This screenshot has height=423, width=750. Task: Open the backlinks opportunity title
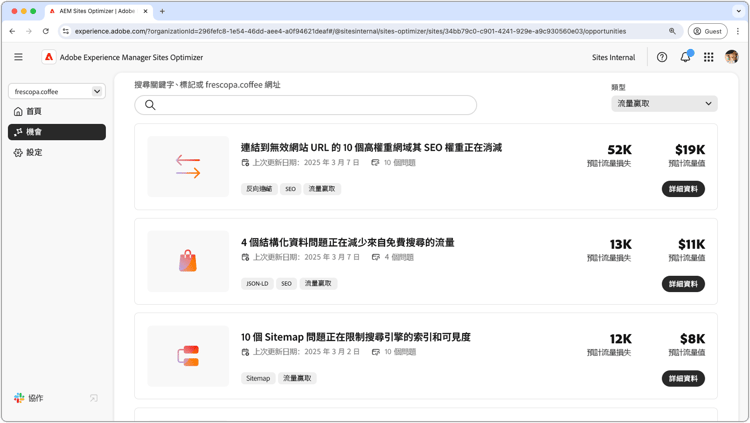(371, 147)
